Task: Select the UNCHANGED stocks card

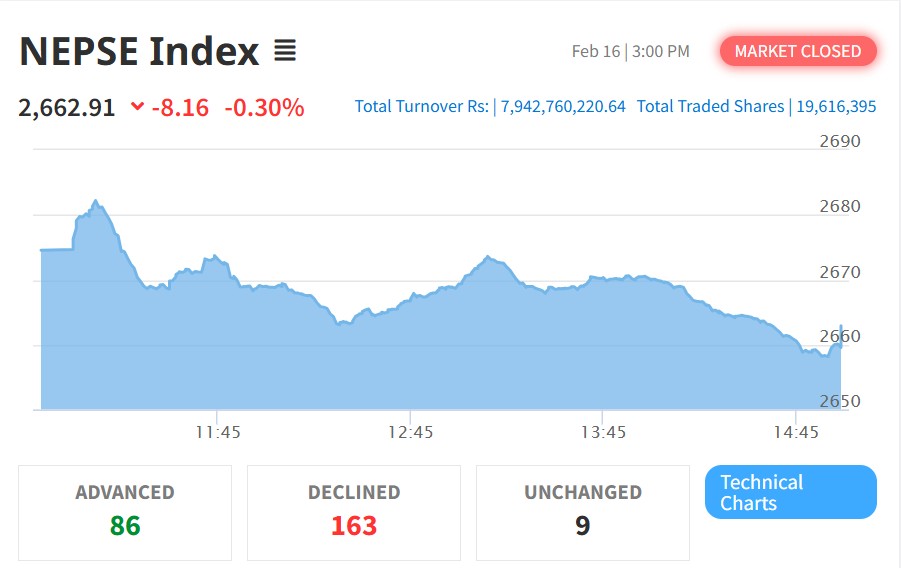Action: coord(582,512)
